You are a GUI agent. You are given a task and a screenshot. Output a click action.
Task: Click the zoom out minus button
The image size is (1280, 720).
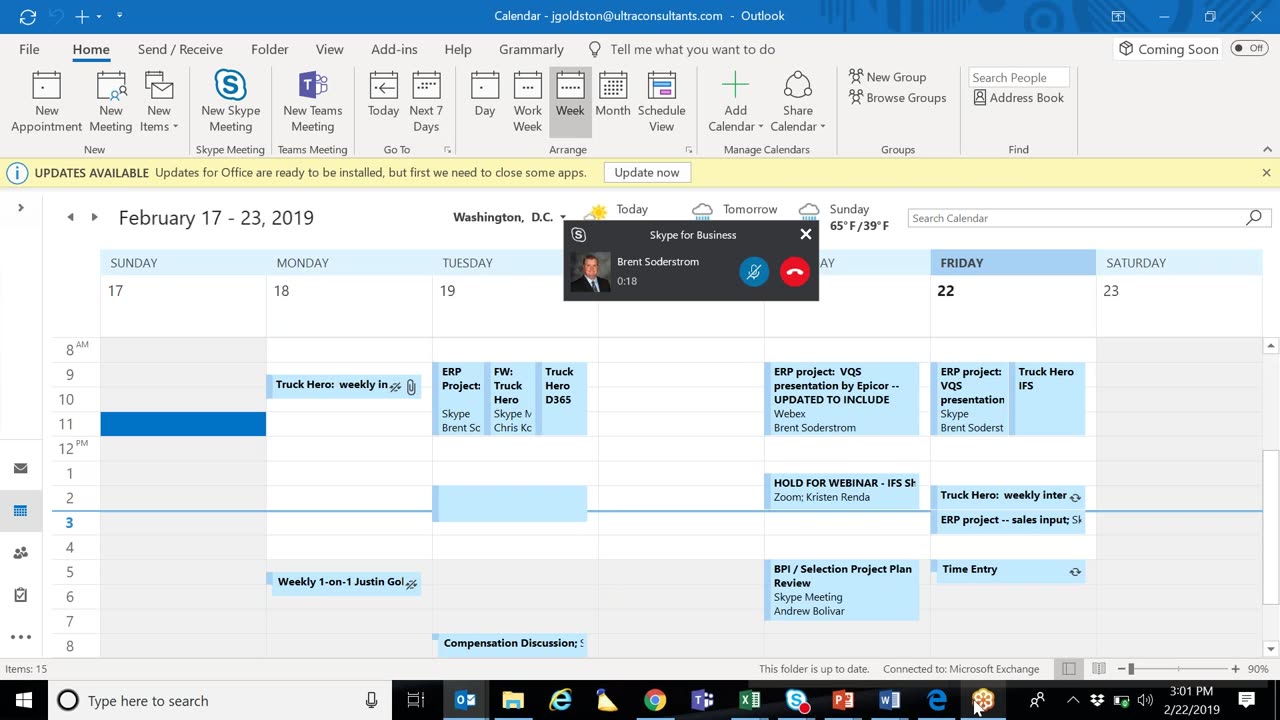click(x=1121, y=669)
